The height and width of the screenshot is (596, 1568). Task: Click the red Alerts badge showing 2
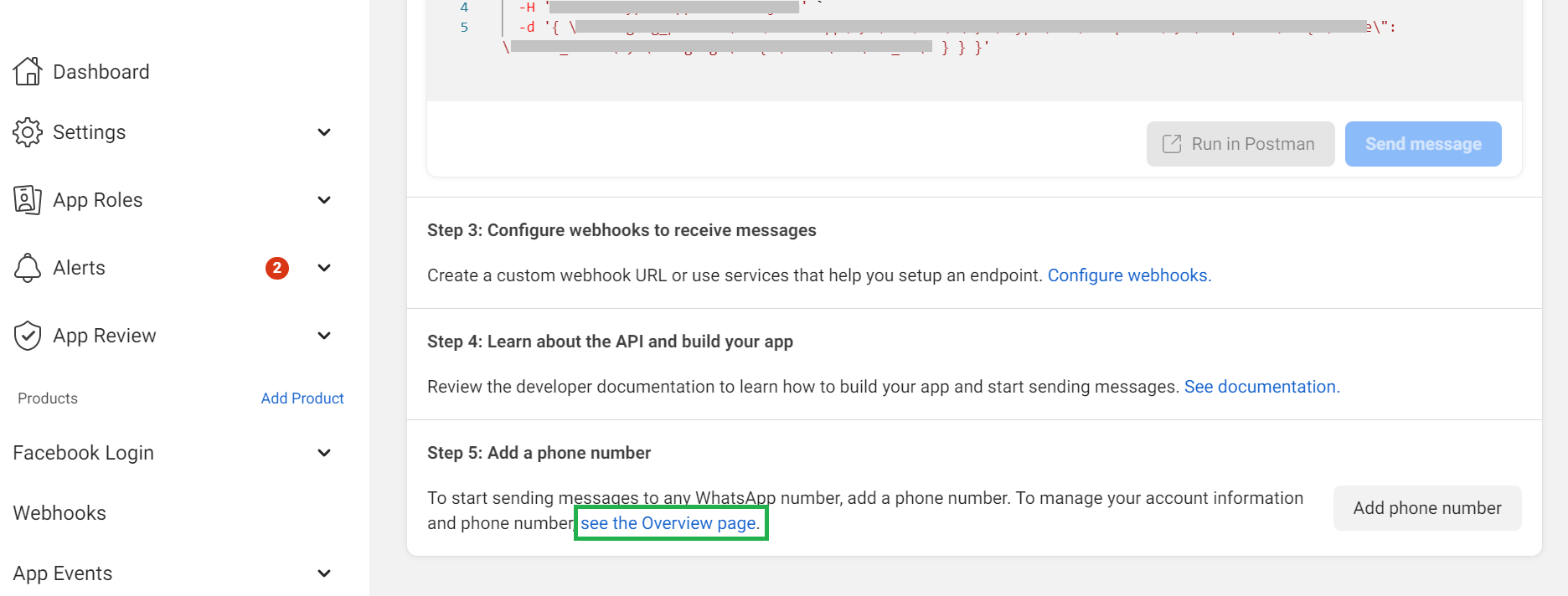(277, 268)
